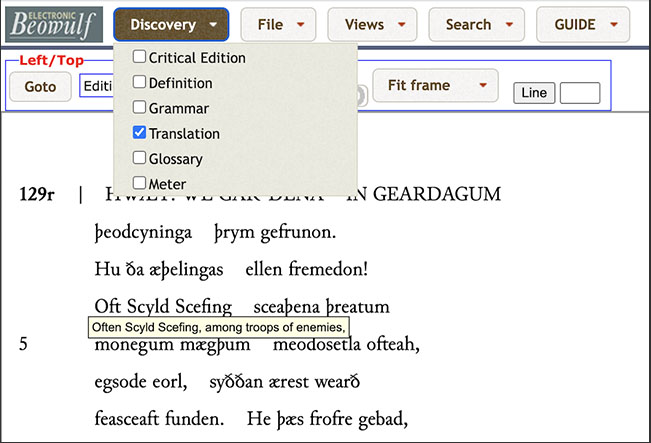This screenshot has height=443, width=651.
Task: Open the File dropdown menu
Action: 278,24
